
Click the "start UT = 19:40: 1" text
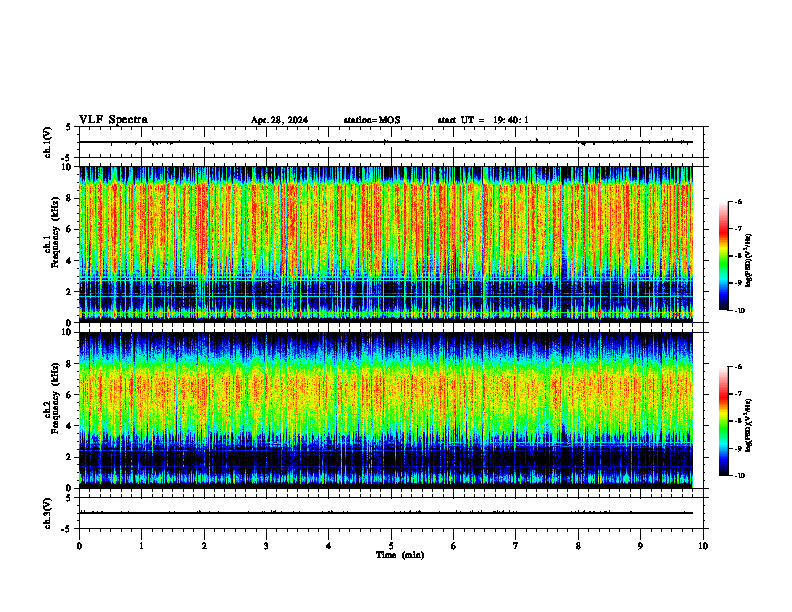click(x=483, y=120)
